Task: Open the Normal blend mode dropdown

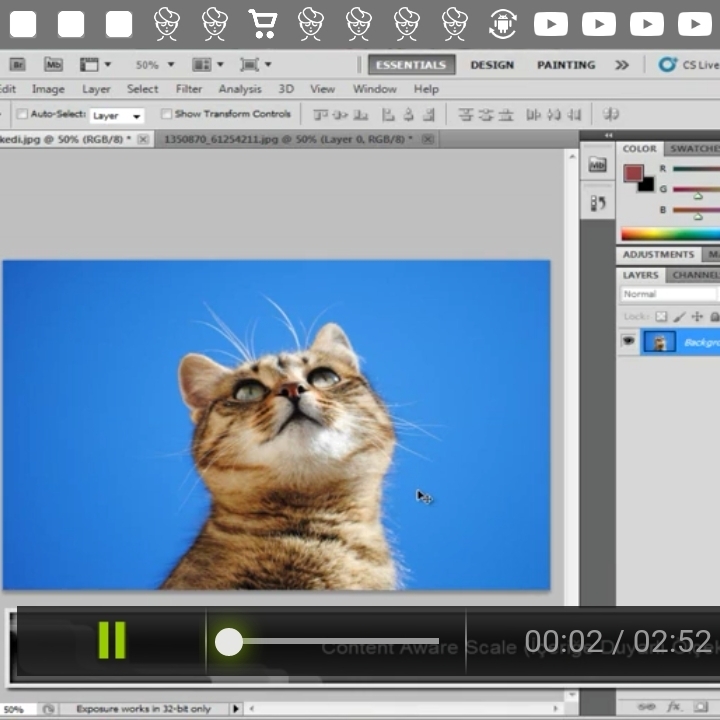Action: point(669,294)
